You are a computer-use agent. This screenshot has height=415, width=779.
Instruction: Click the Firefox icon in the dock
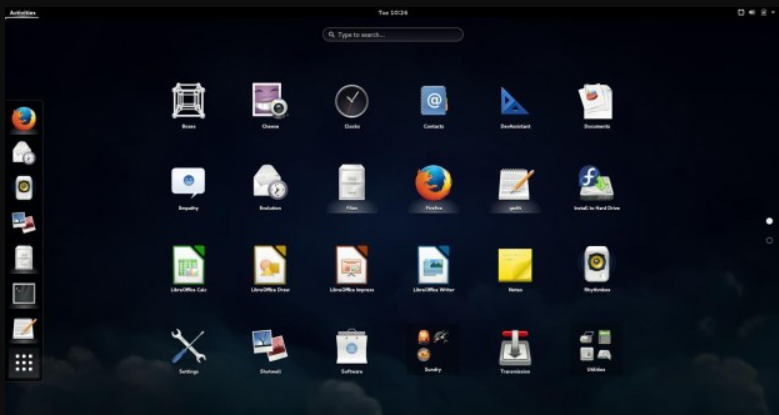point(24,119)
